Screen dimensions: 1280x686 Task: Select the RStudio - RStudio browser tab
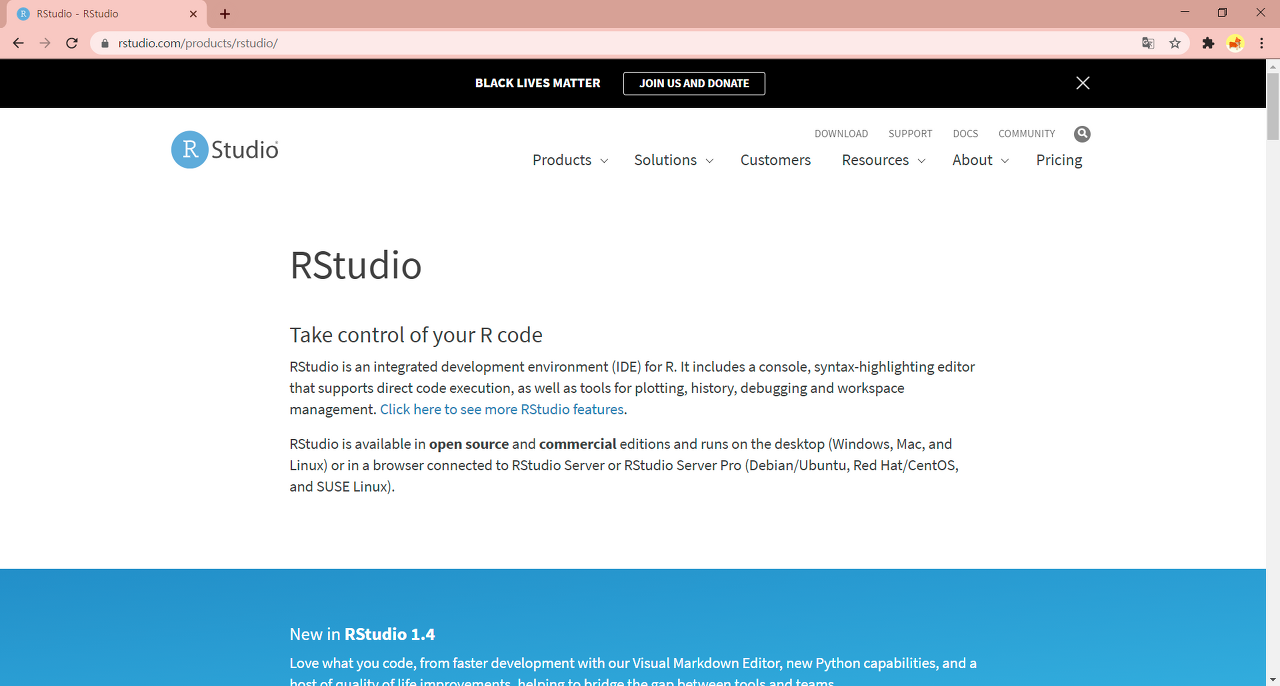(x=107, y=14)
